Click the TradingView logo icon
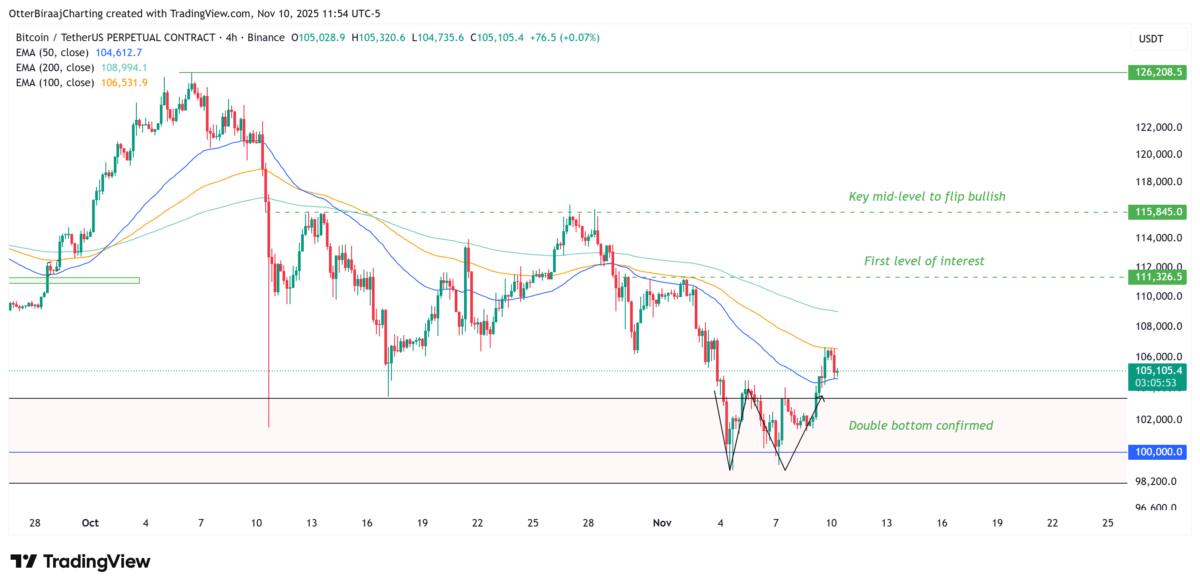Image resolution: width=1200 pixels, height=588 pixels. [25, 562]
